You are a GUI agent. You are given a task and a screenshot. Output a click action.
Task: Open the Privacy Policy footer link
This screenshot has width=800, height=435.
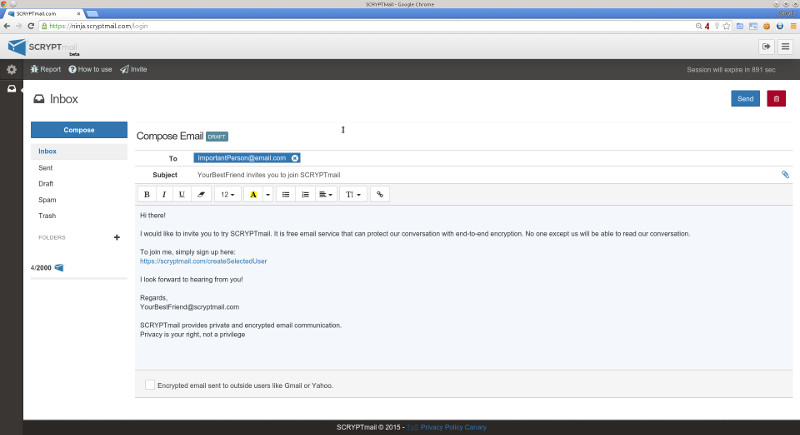click(441, 427)
